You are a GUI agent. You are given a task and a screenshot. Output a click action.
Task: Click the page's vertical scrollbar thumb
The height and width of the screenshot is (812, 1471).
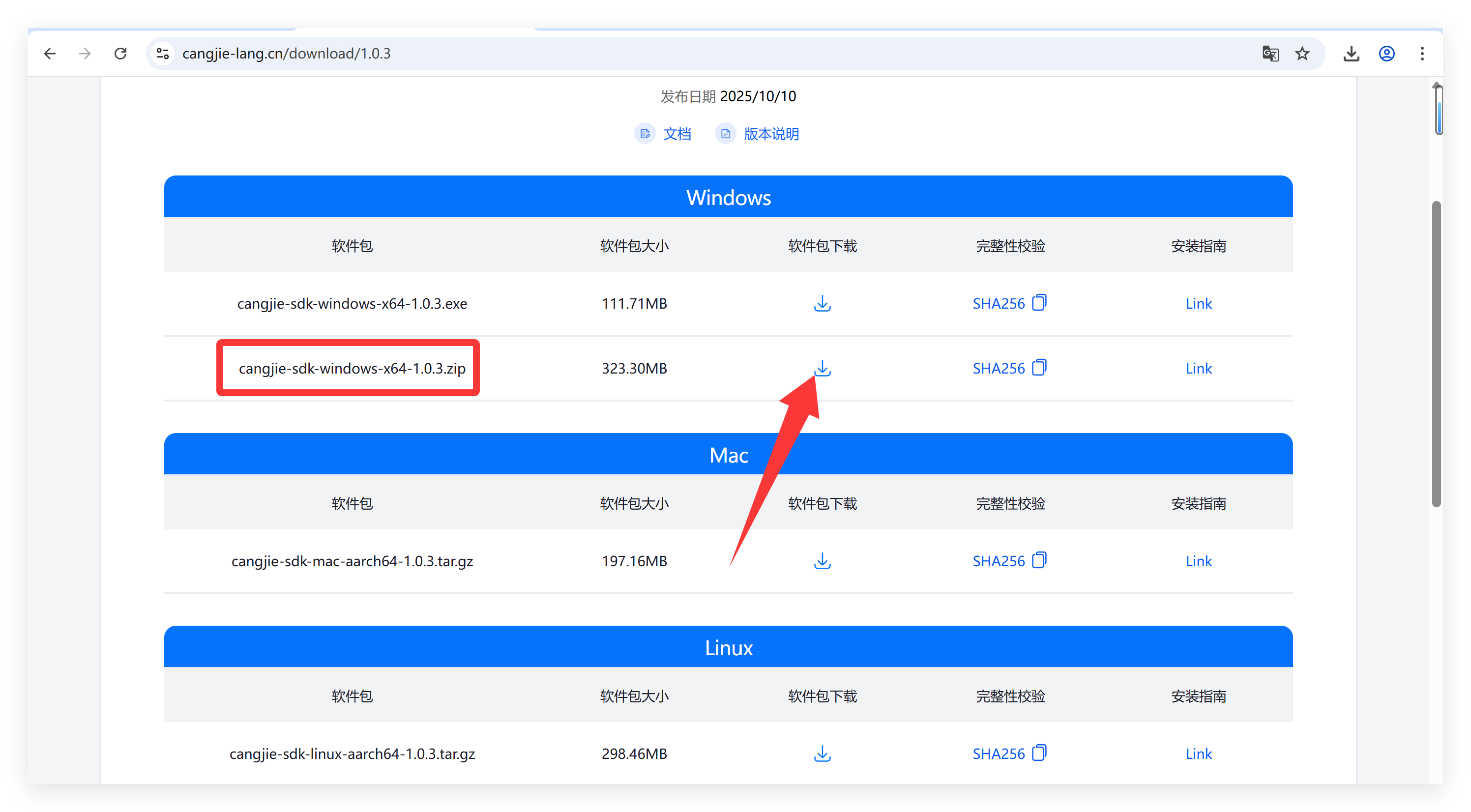click(1436, 354)
